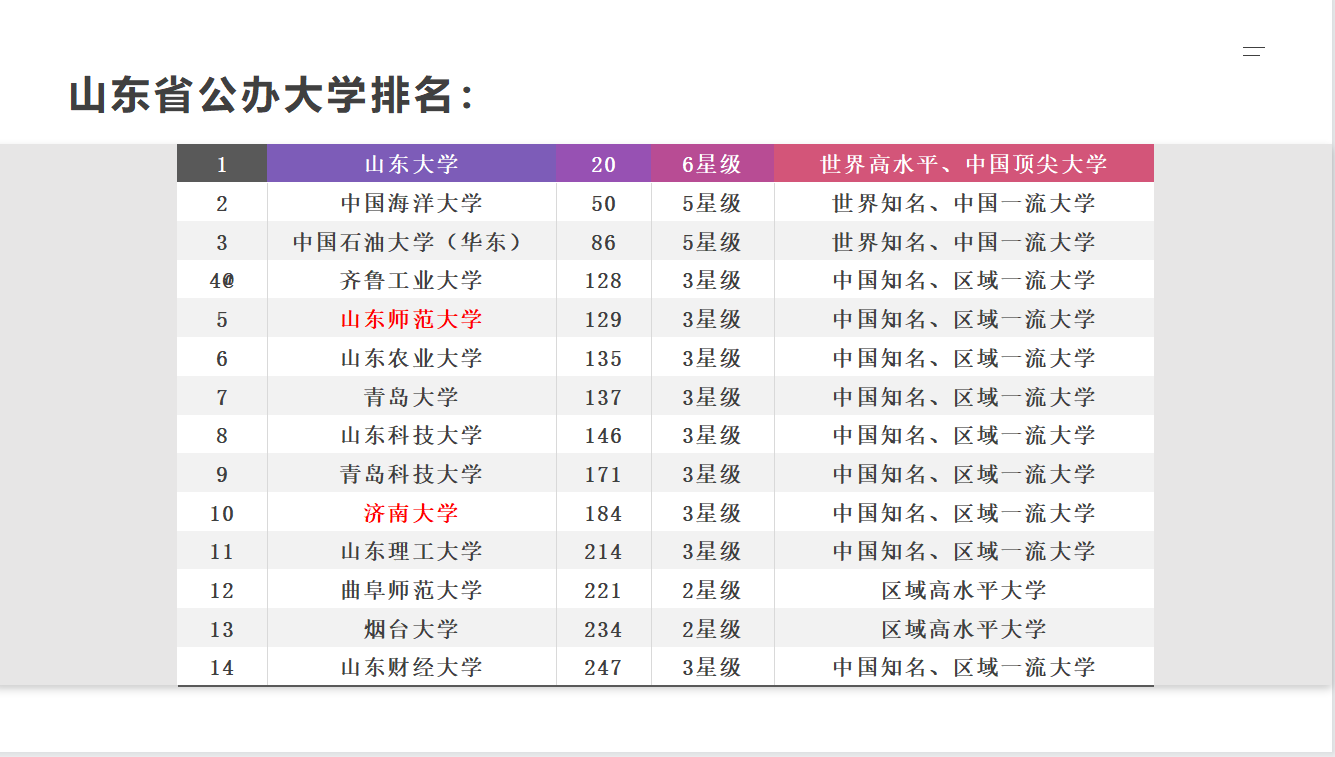The image size is (1335, 757).
Task: Click the 中国石油大学（华东） cell
Action: point(411,242)
